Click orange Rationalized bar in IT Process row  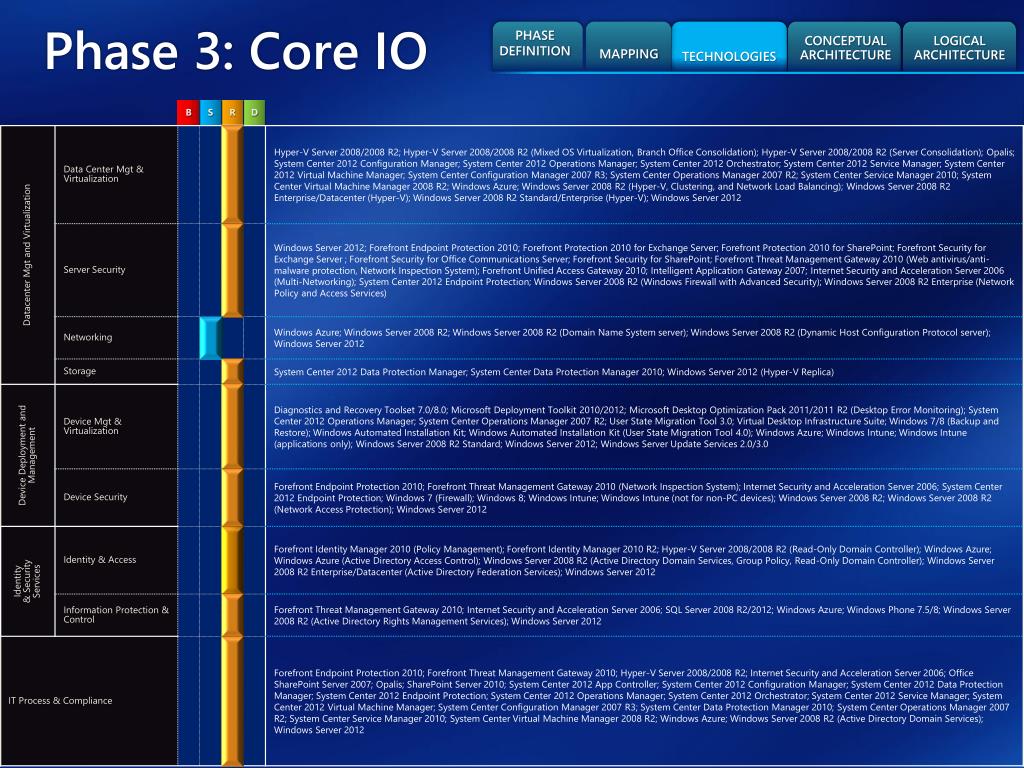click(232, 701)
